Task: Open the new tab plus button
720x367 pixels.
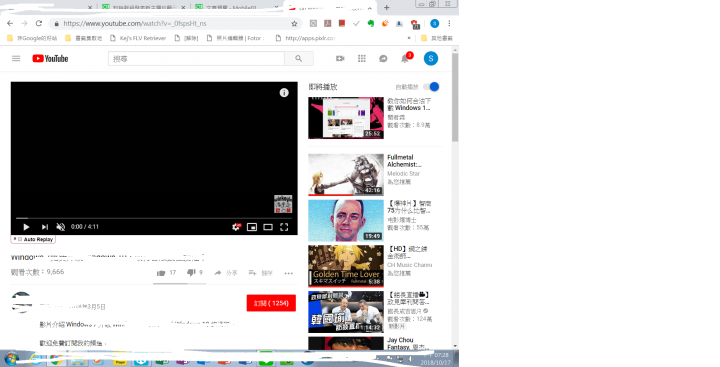Action: tap(387, 7)
